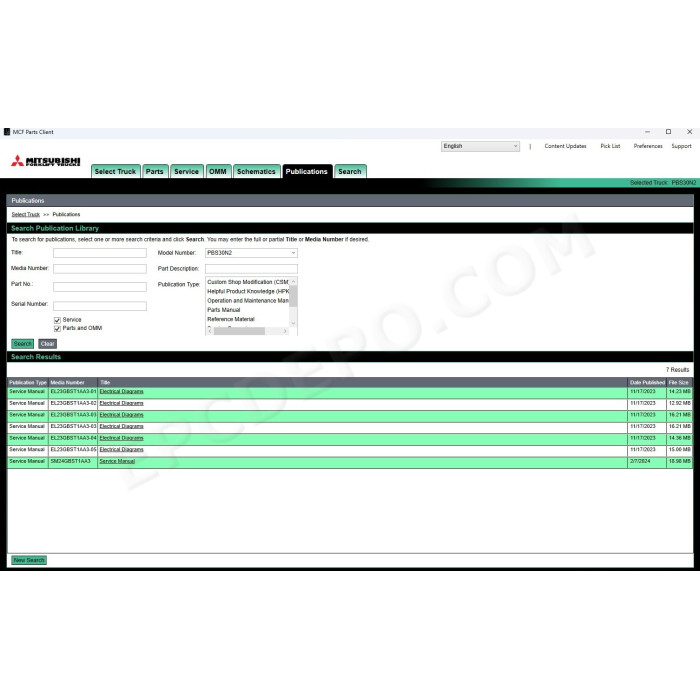The width and height of the screenshot is (700, 700).
Task: Open Preferences in top bar
Action: (x=648, y=146)
